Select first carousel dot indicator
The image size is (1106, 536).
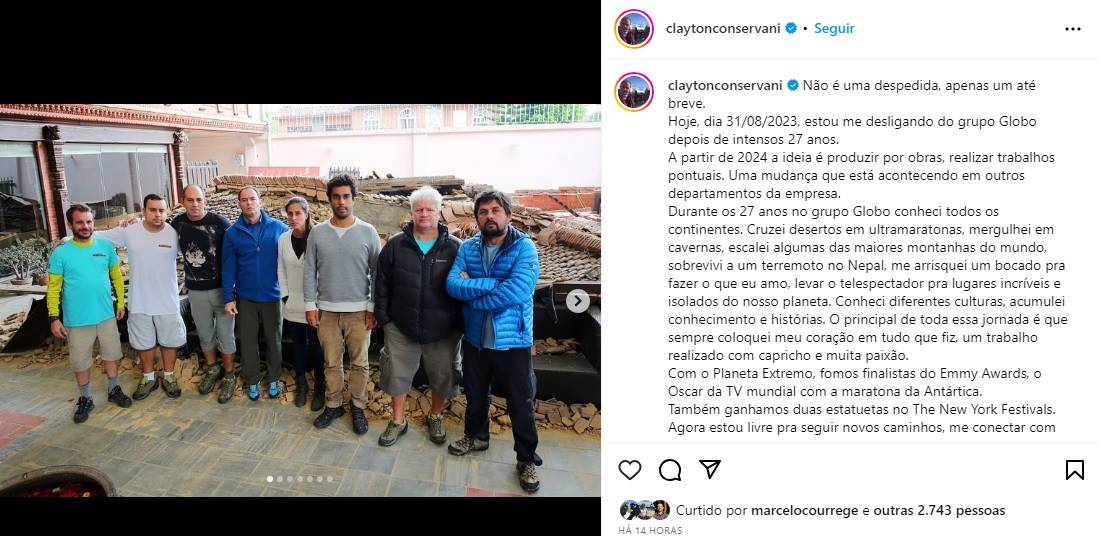point(270,479)
